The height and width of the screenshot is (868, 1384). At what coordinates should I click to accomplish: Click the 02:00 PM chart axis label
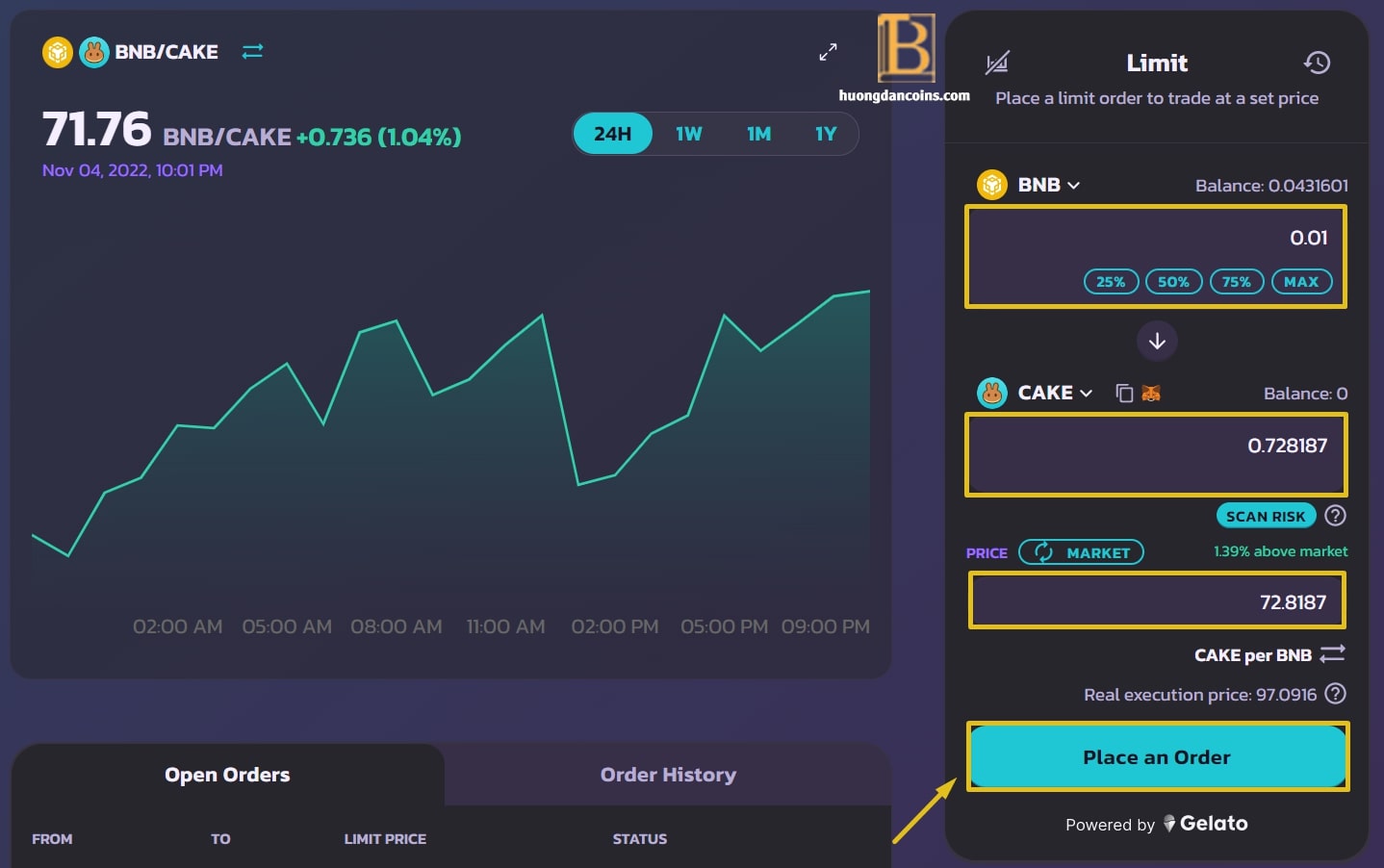(x=615, y=626)
